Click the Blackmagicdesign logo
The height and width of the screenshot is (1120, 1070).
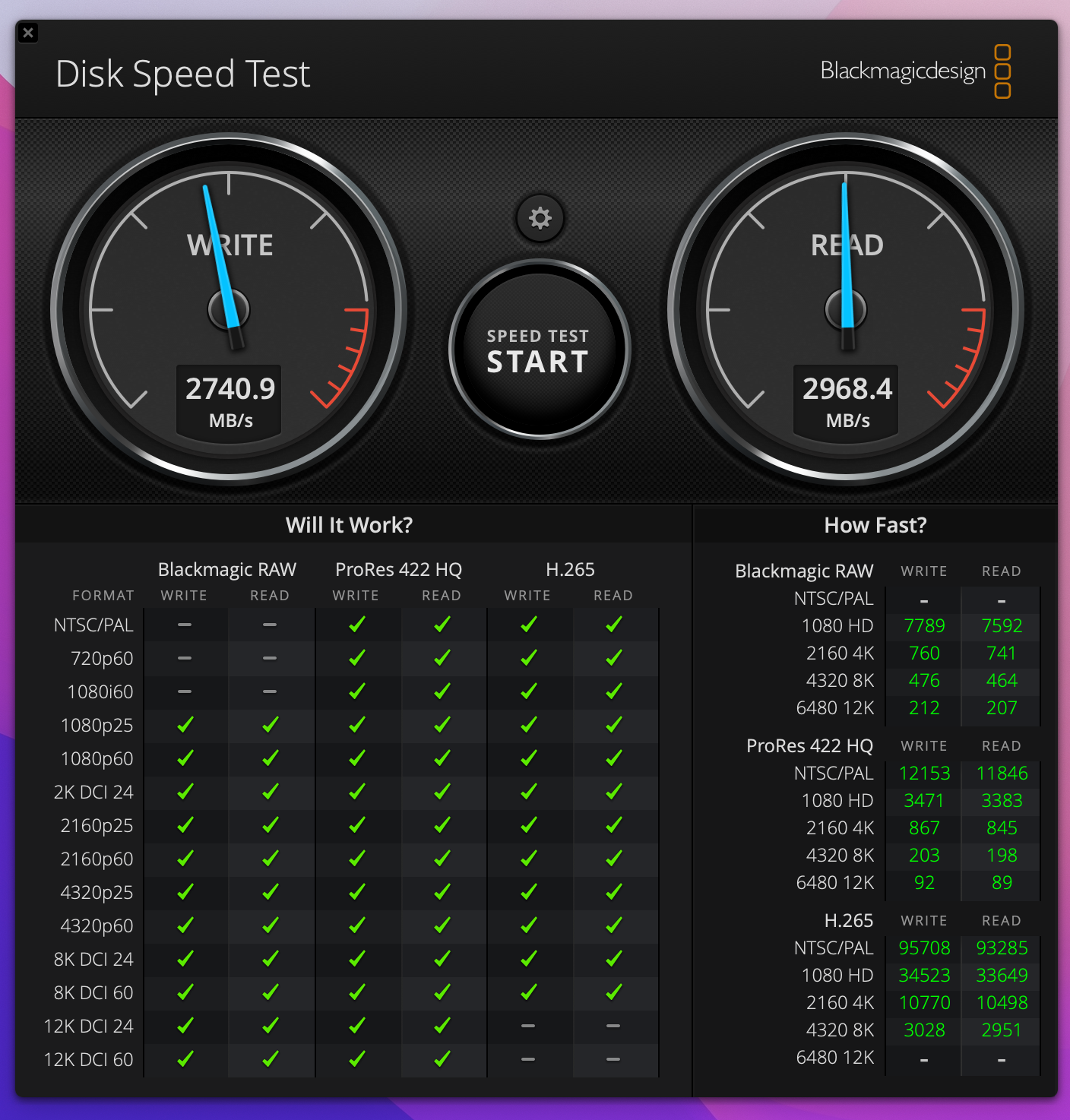coord(916,71)
